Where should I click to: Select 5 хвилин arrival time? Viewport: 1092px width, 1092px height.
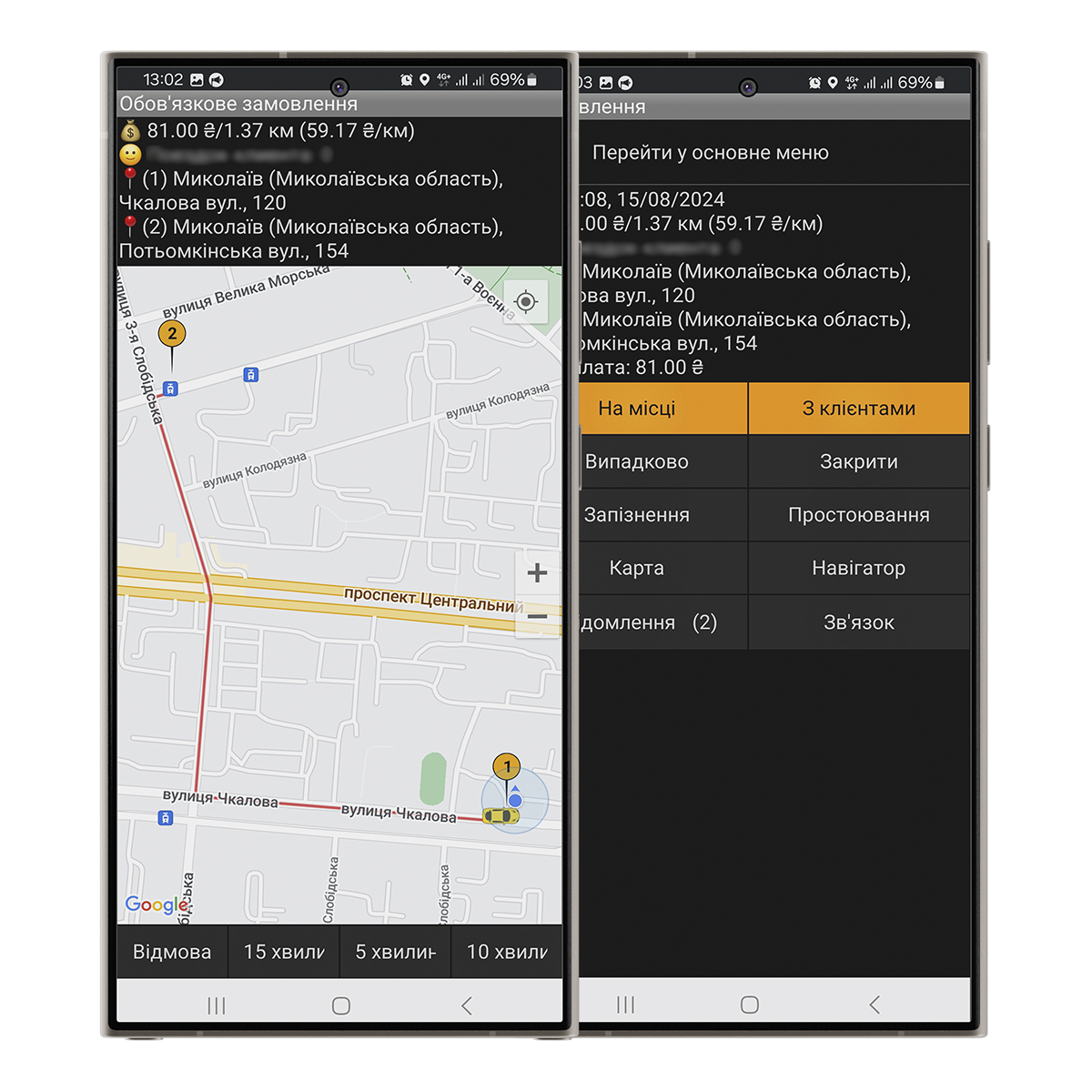point(395,952)
